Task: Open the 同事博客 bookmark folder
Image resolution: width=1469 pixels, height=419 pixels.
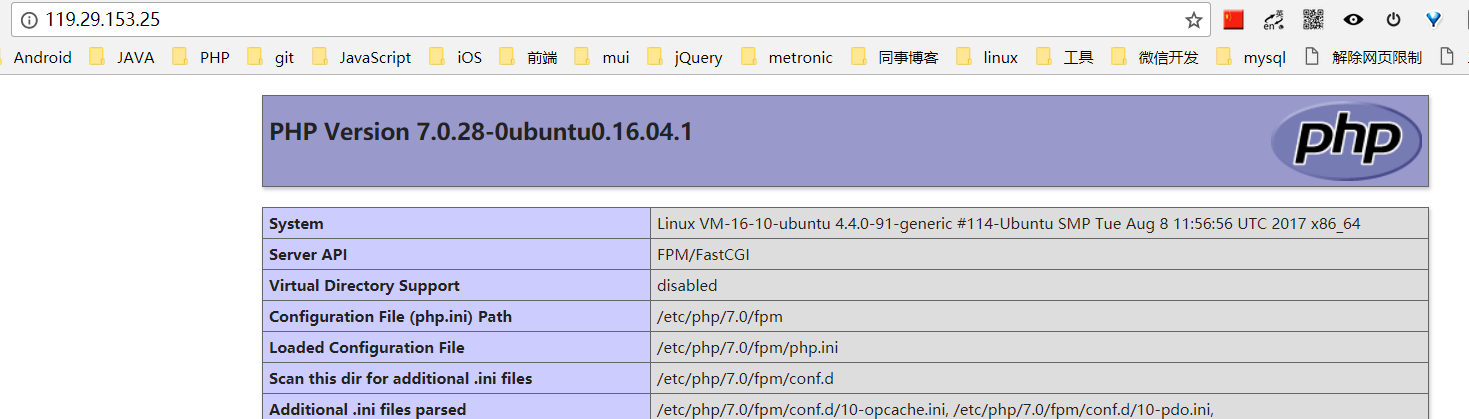Action: pos(894,57)
